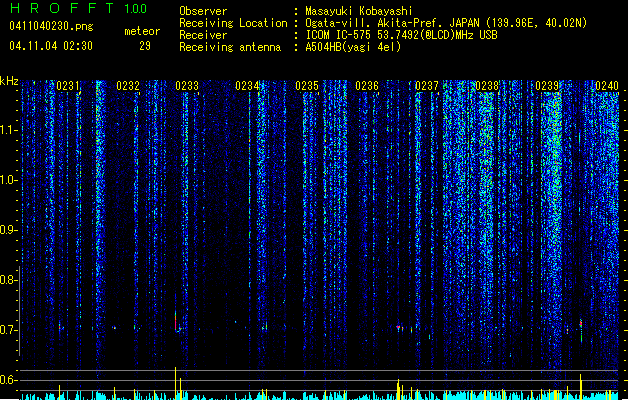The height and width of the screenshot is (400, 629).
Task: Click the Receiving Location label
Action: point(233,23)
